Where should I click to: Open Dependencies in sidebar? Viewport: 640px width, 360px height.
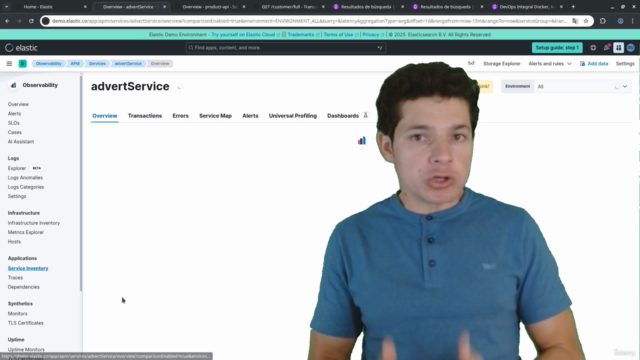pos(24,287)
